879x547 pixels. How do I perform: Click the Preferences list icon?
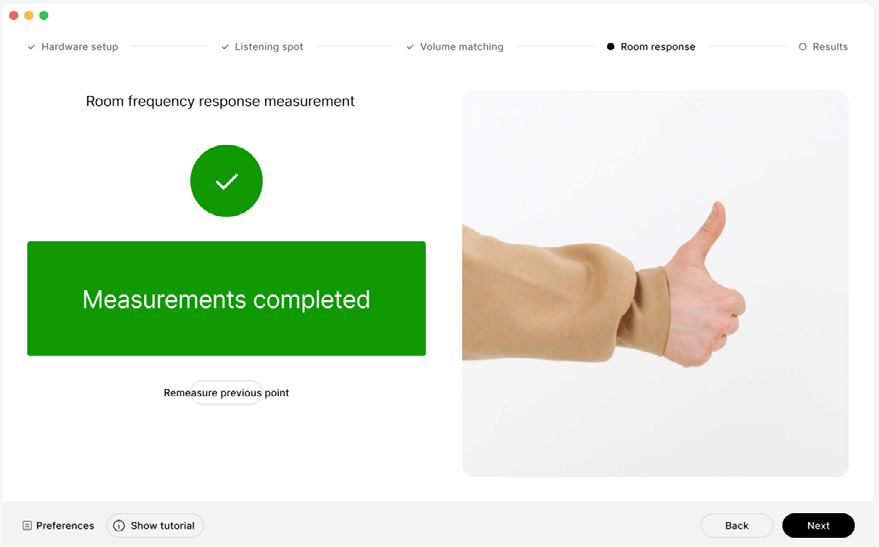(27, 526)
